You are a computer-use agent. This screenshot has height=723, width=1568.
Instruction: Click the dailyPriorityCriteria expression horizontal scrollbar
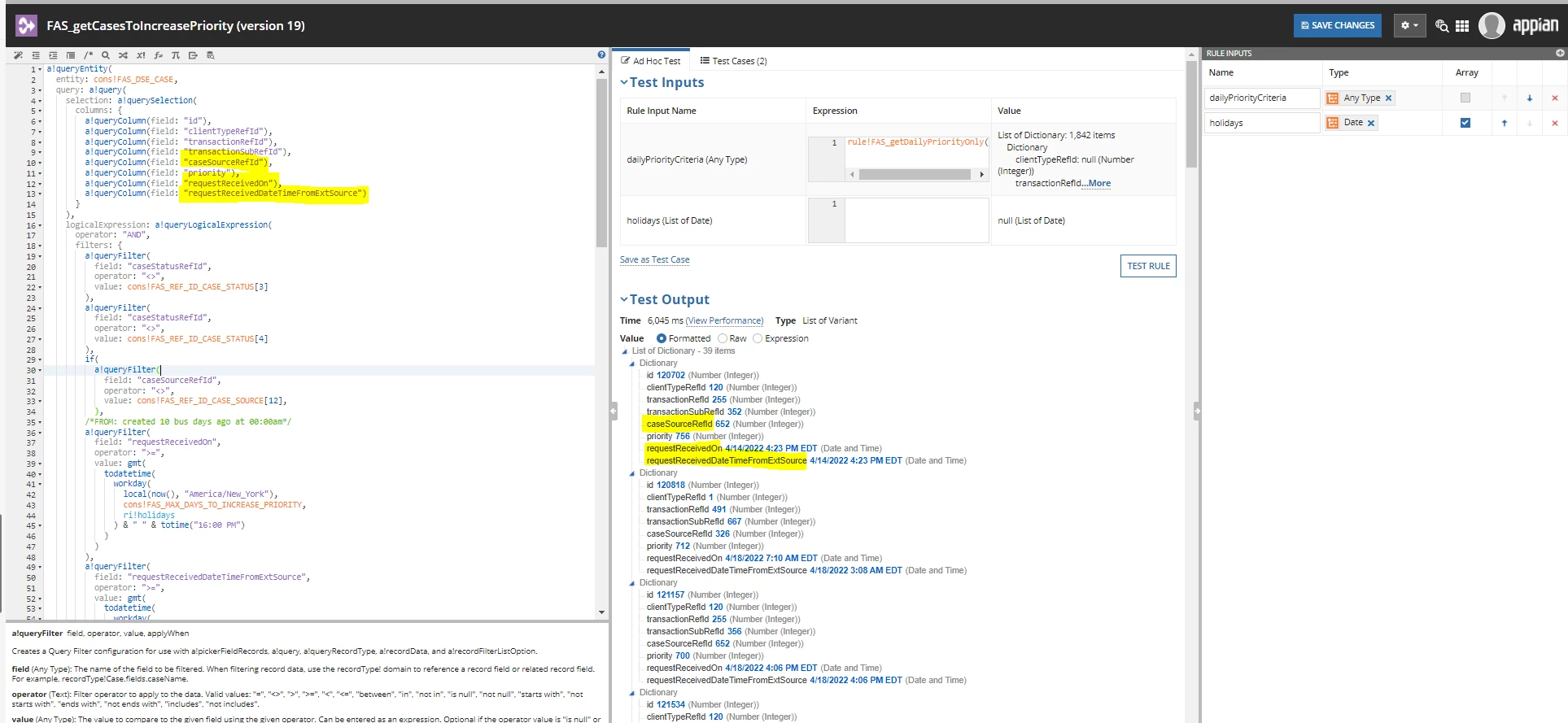(x=915, y=174)
